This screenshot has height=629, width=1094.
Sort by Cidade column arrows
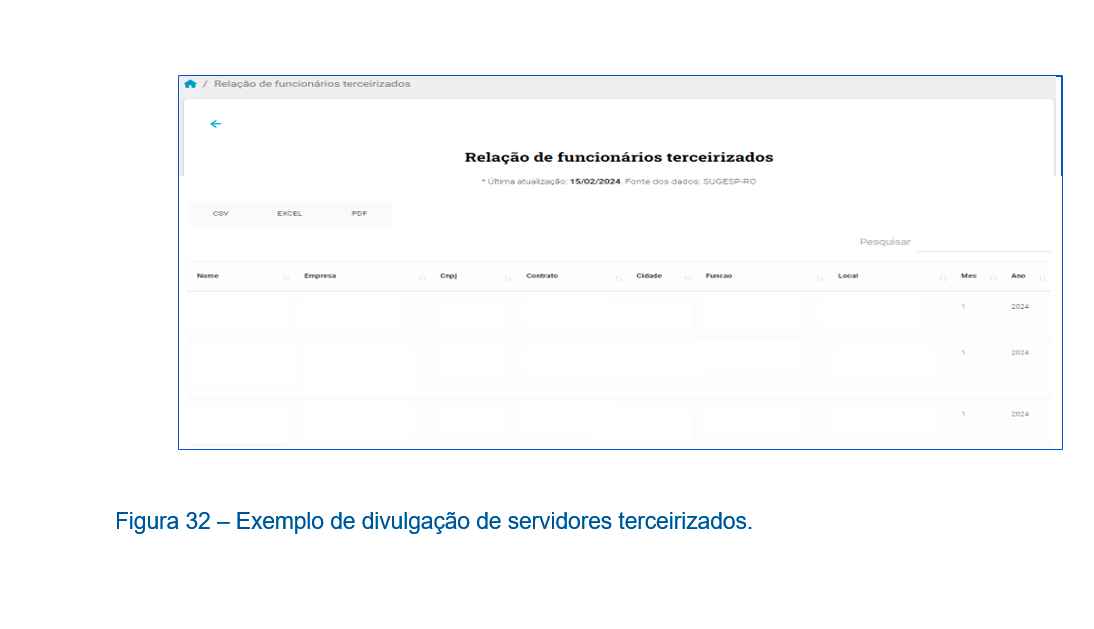687,278
